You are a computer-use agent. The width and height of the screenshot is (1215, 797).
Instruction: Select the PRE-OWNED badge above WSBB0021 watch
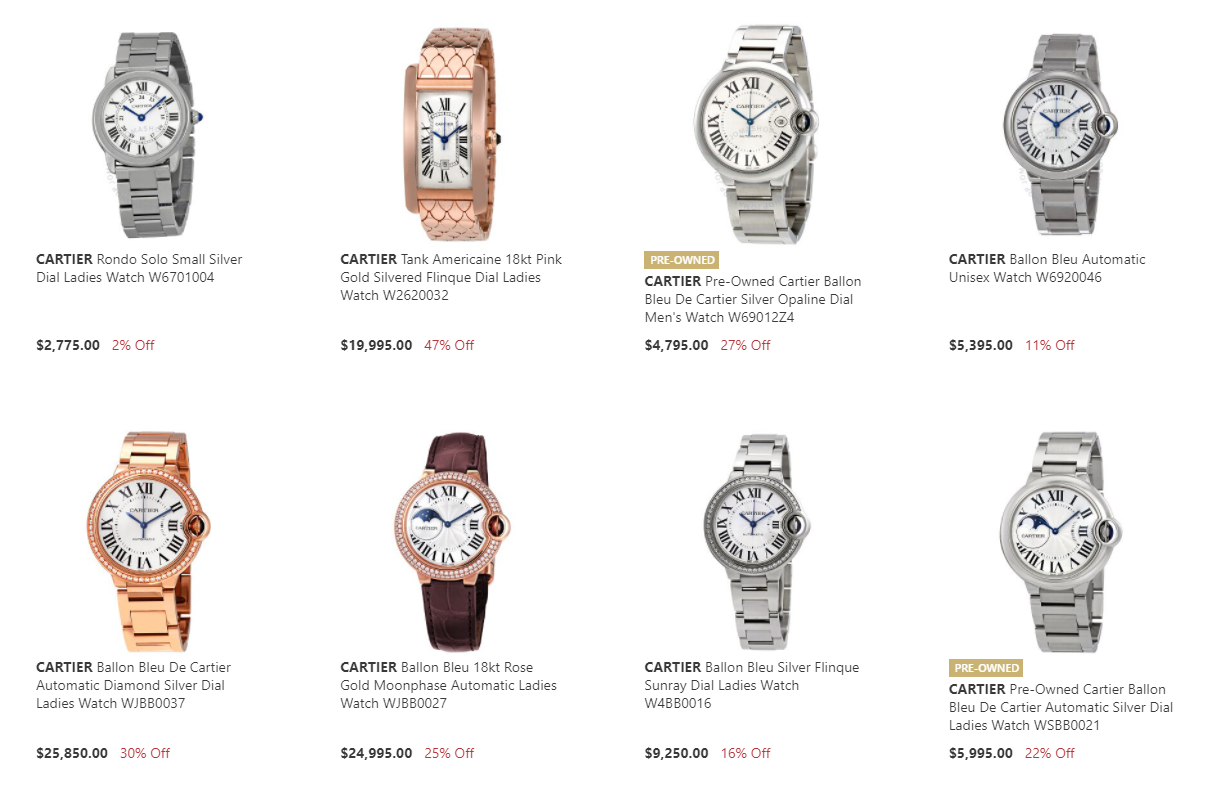click(986, 668)
